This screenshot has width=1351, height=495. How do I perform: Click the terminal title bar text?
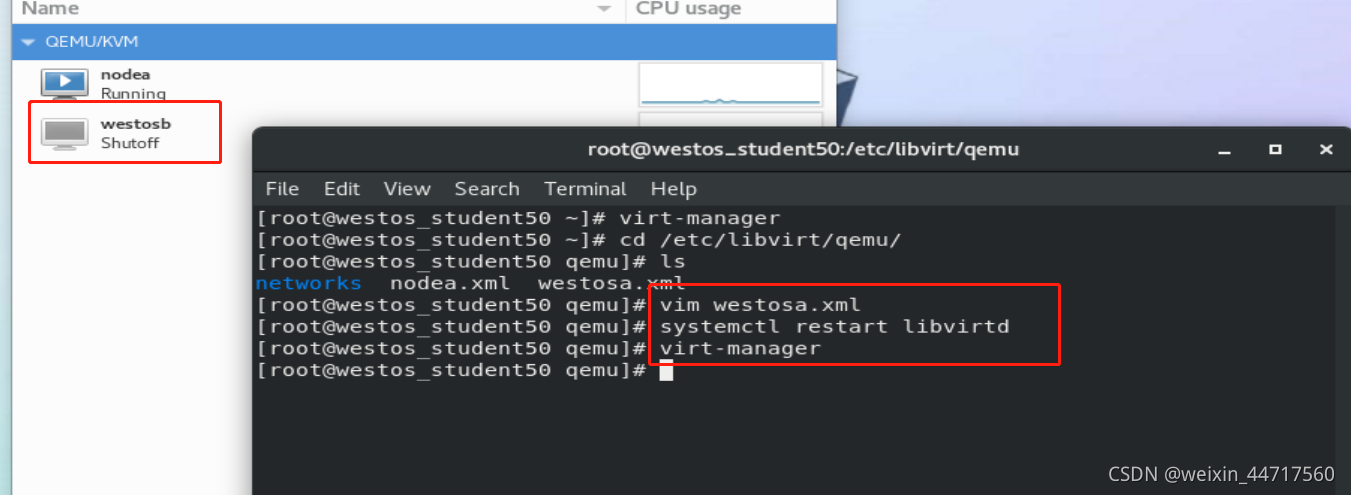coord(803,150)
